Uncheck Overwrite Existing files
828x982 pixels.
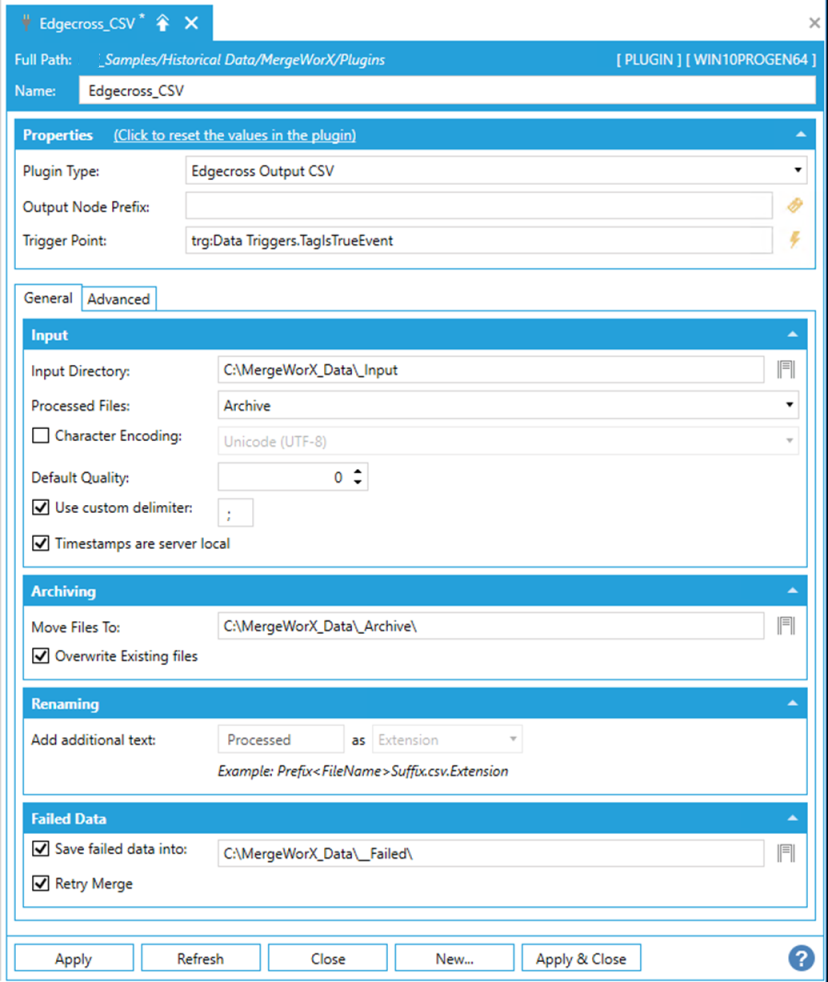coord(41,656)
